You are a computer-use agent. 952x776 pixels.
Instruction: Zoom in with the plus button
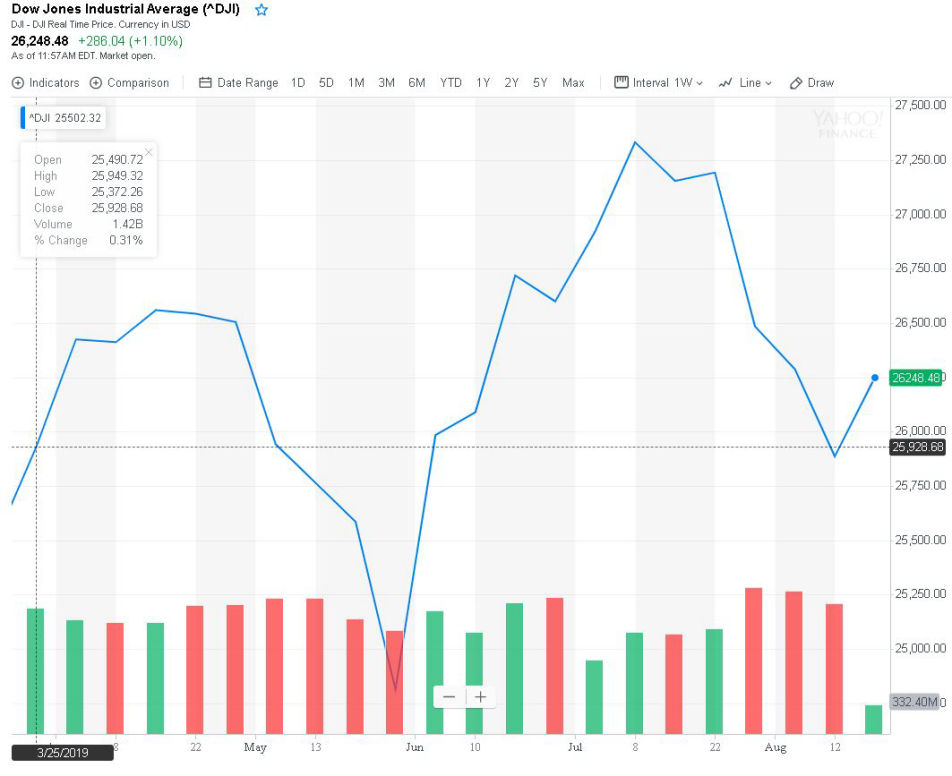pyautogui.click(x=480, y=696)
